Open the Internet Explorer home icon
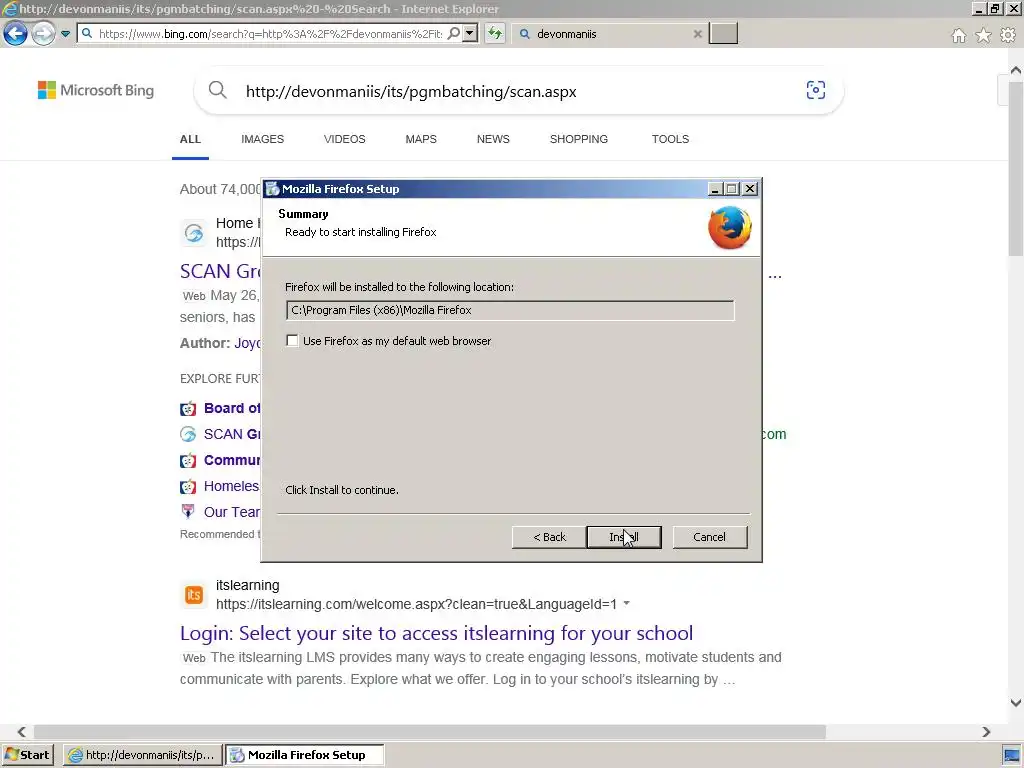1024x768 pixels. pyautogui.click(x=959, y=35)
